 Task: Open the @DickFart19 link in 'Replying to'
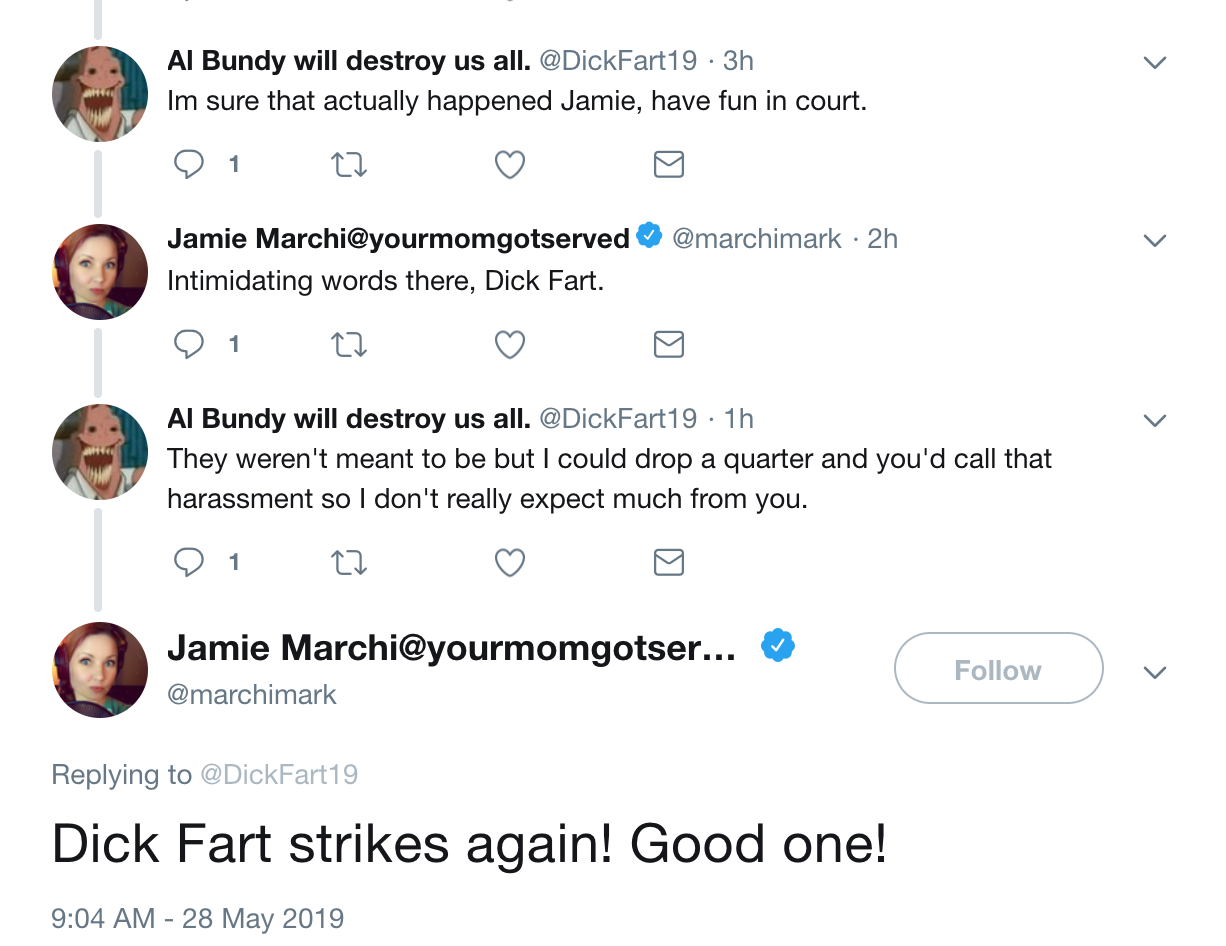pyautogui.click(x=279, y=775)
